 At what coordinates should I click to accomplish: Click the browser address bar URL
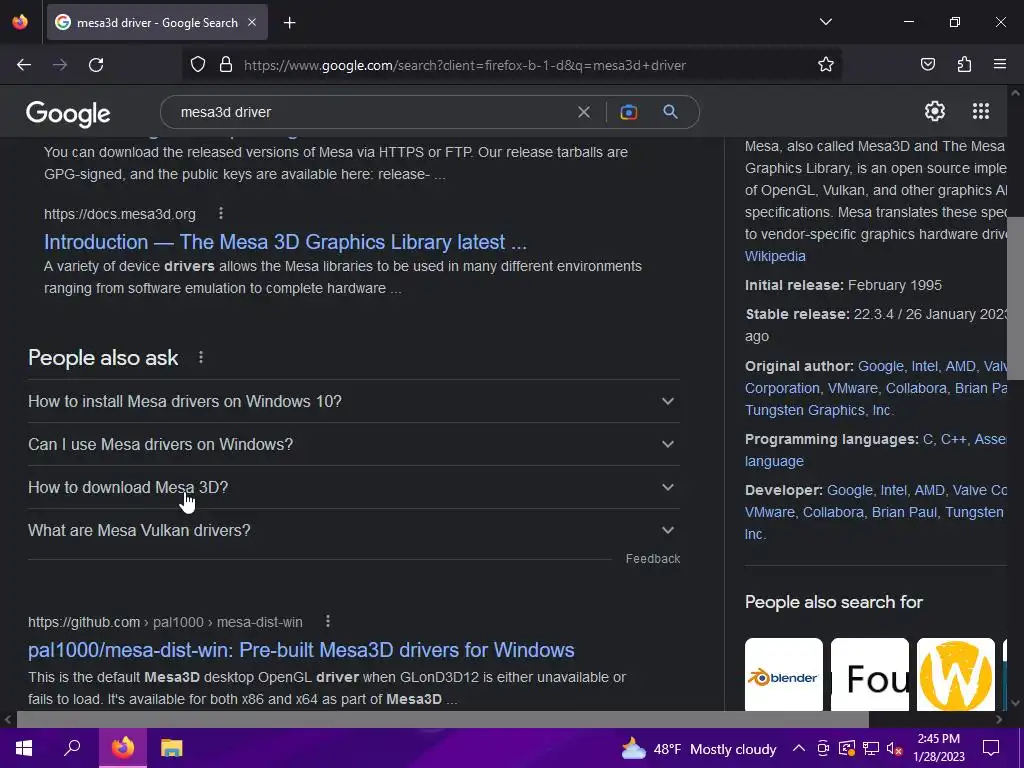[464, 65]
